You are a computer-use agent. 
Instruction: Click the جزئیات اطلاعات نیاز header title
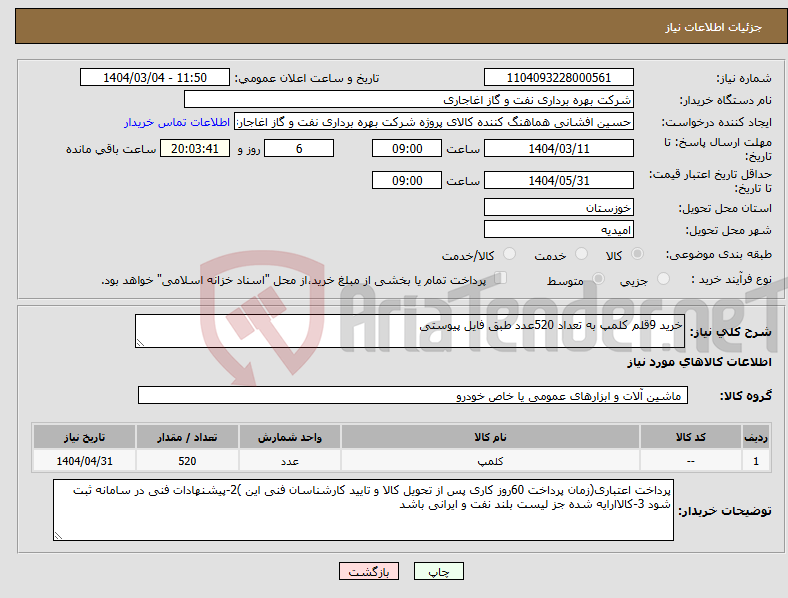pyautogui.click(x=714, y=27)
